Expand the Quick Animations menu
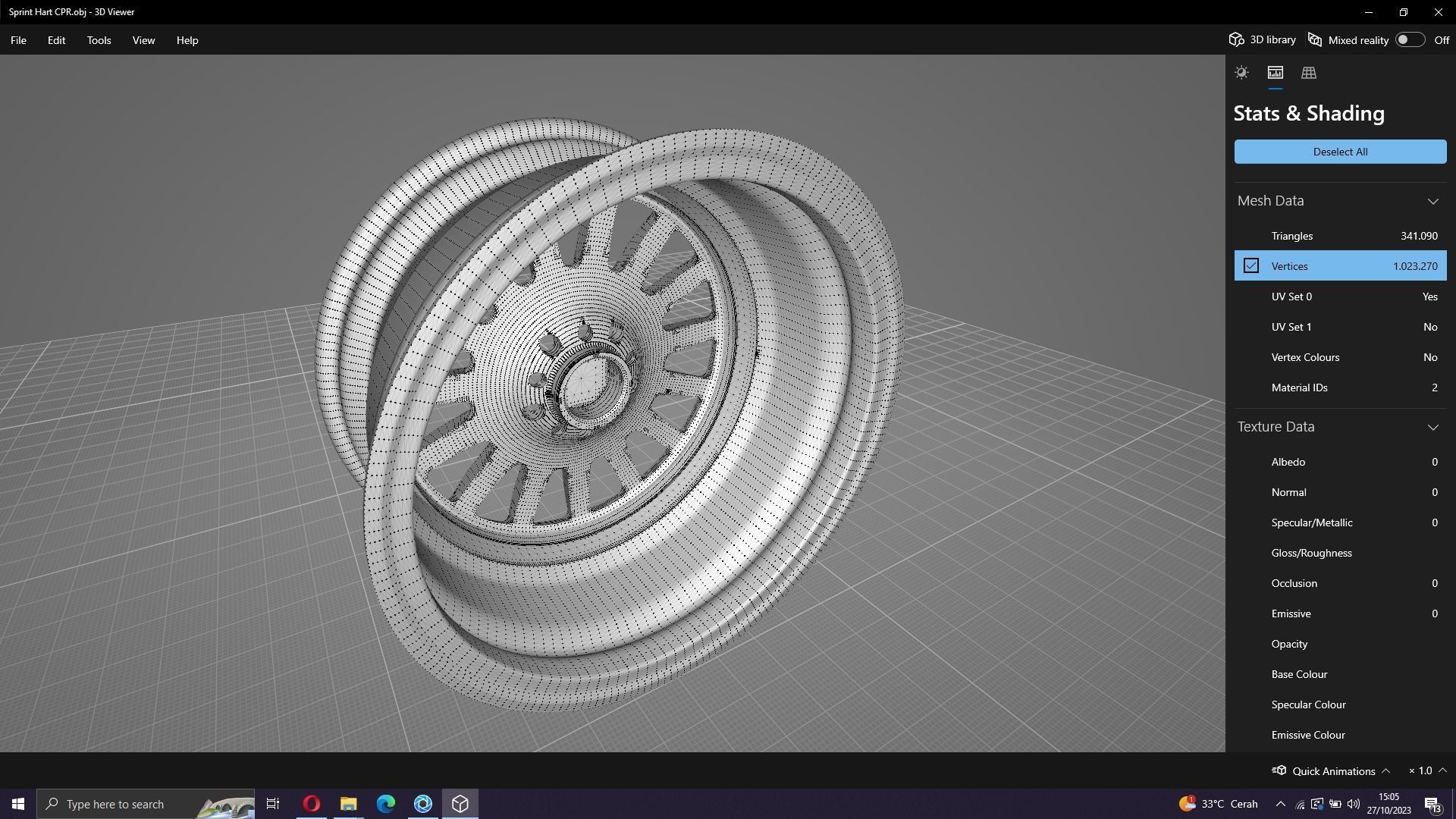The width and height of the screenshot is (1456, 819). 1385,770
